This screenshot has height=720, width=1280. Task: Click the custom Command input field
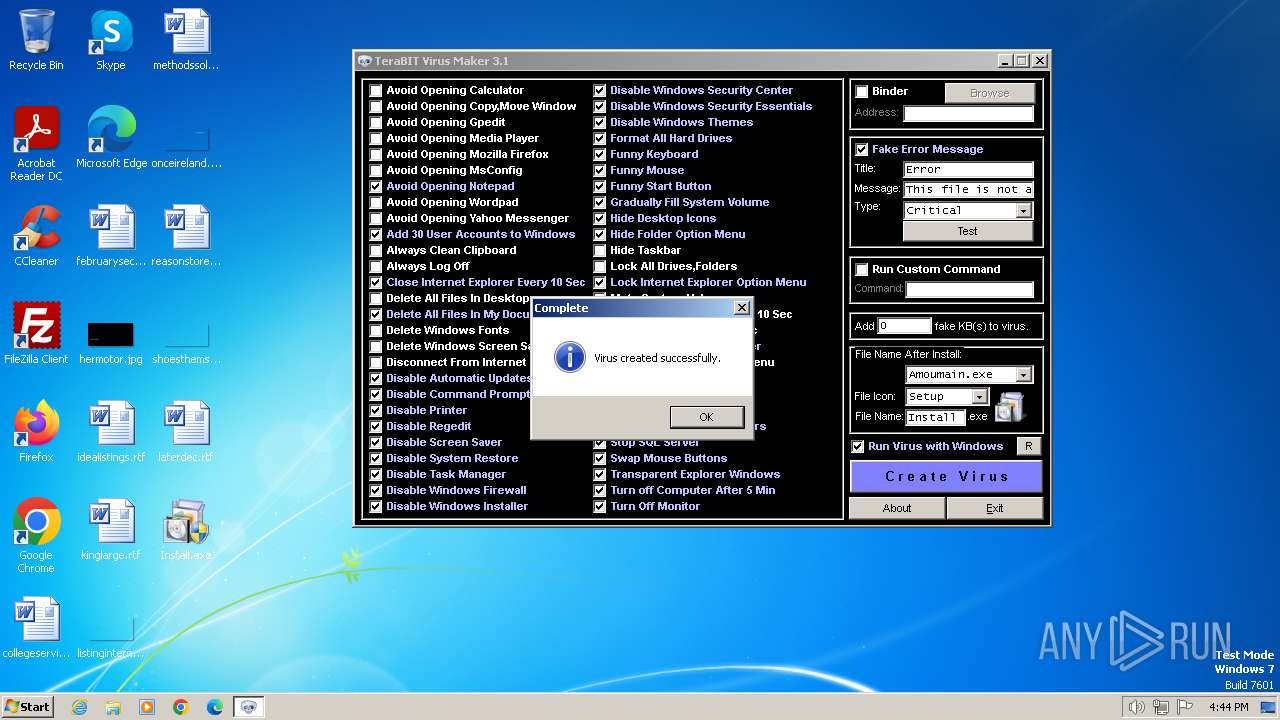969,290
